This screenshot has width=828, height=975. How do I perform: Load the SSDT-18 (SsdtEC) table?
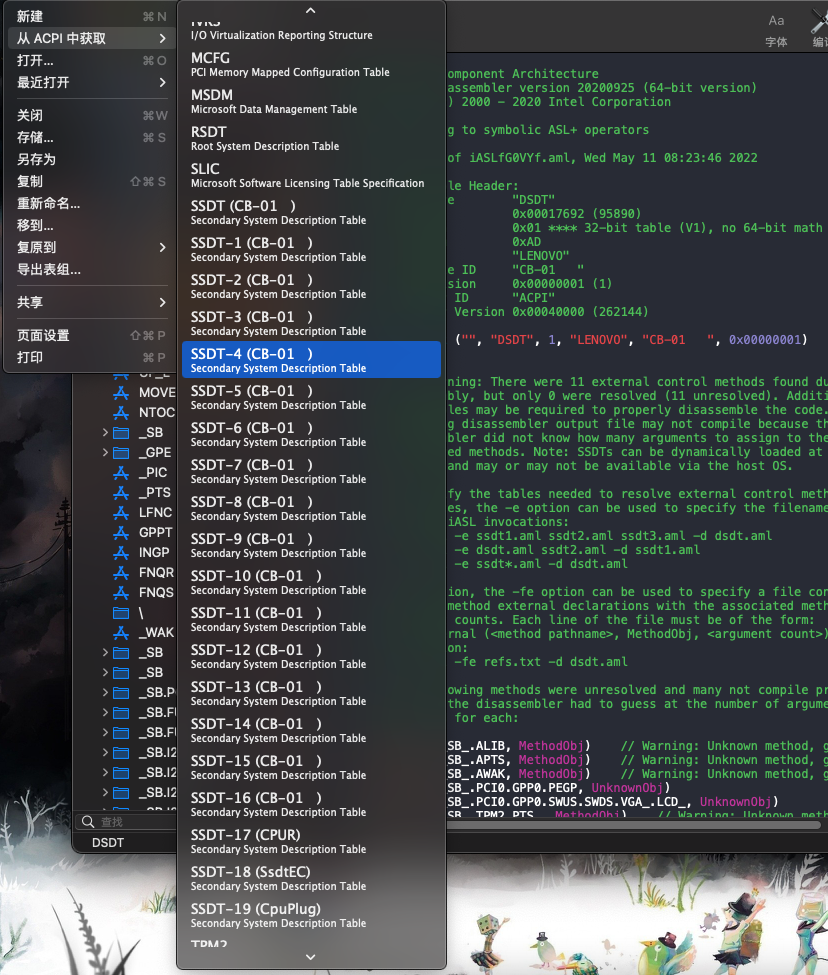click(310, 878)
